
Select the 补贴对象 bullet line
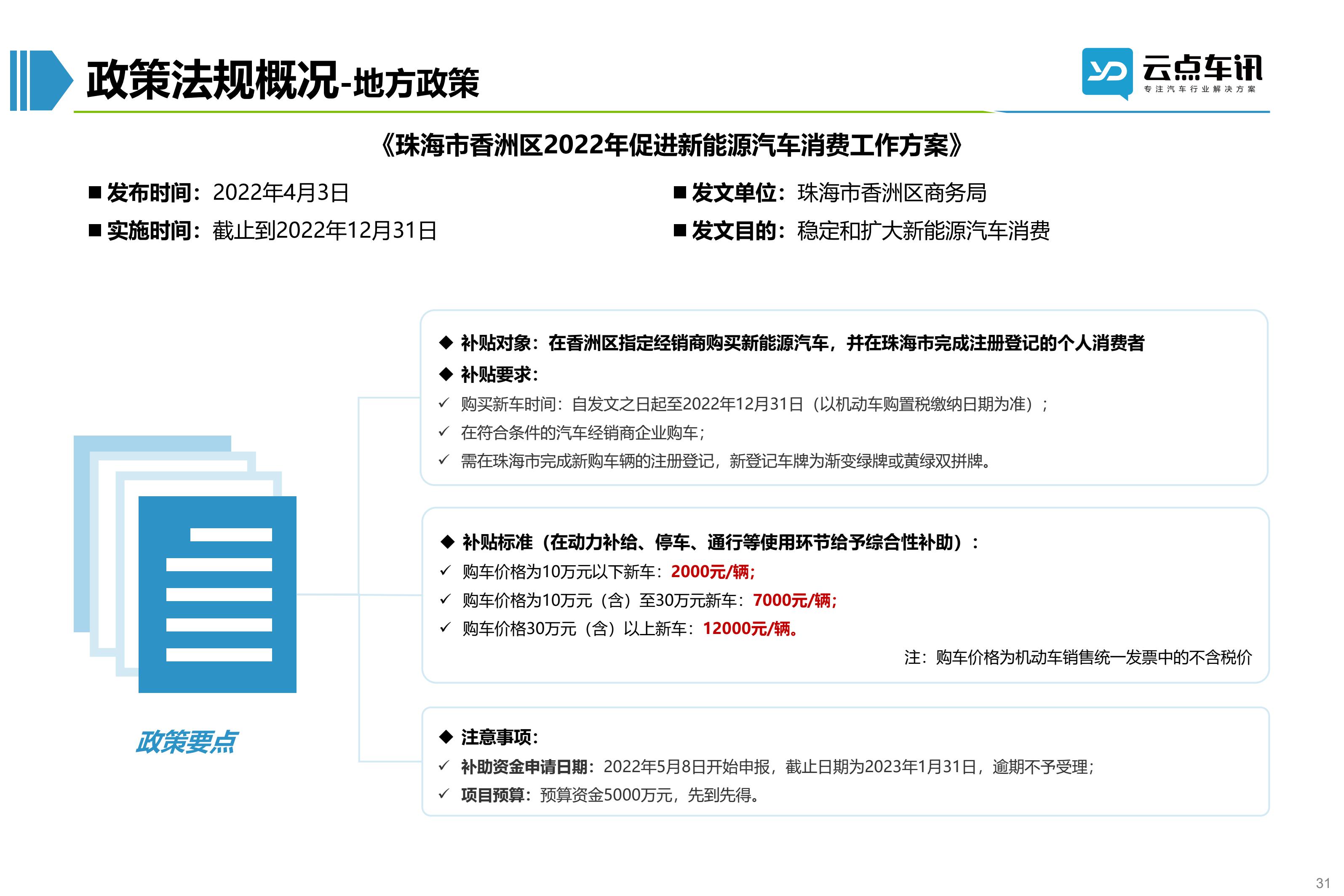coord(792,343)
